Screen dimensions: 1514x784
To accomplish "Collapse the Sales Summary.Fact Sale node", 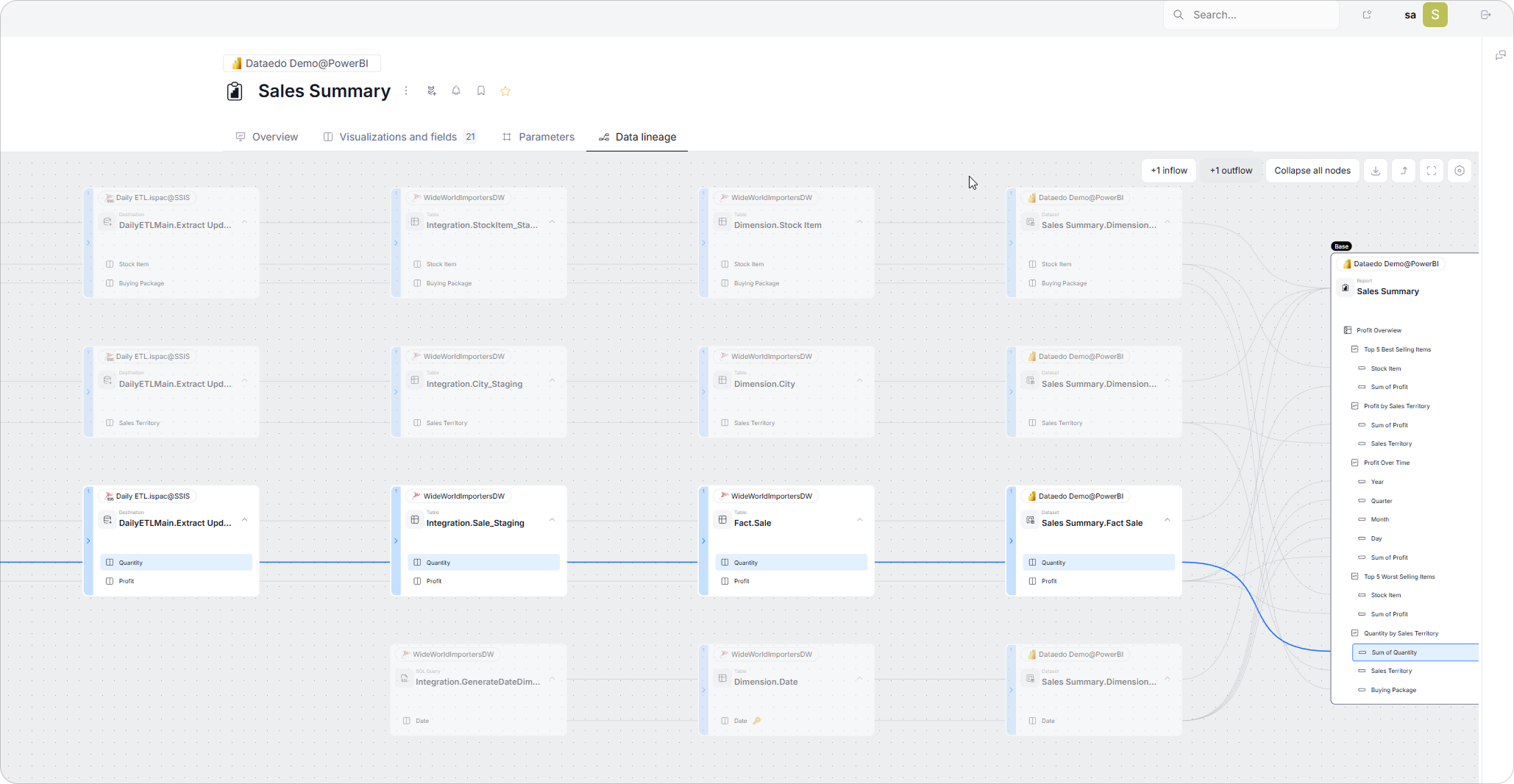I will [x=1167, y=520].
